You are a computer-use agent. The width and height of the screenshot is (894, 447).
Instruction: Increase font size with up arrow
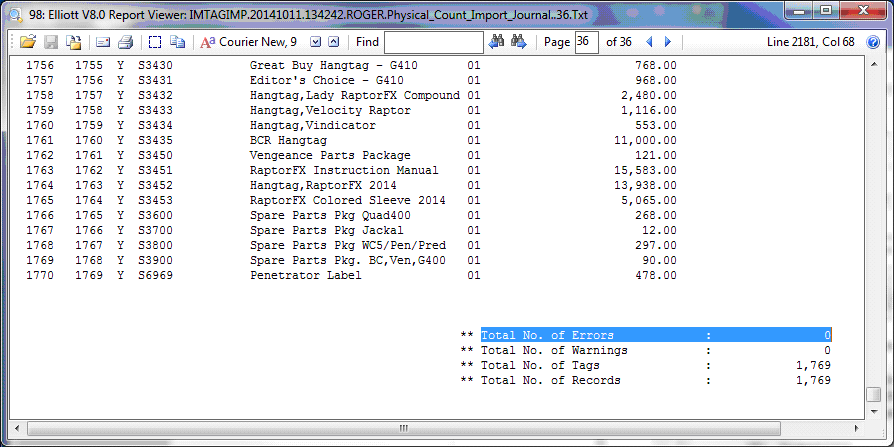coord(334,42)
